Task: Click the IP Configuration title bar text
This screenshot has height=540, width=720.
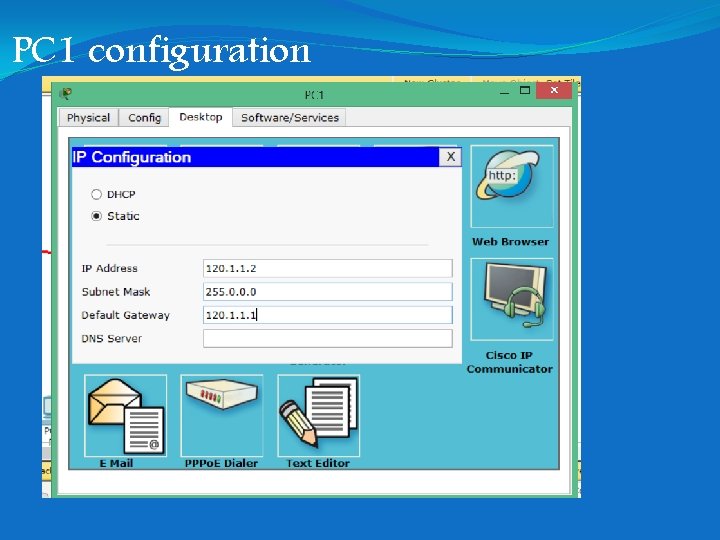Action: click(x=132, y=157)
